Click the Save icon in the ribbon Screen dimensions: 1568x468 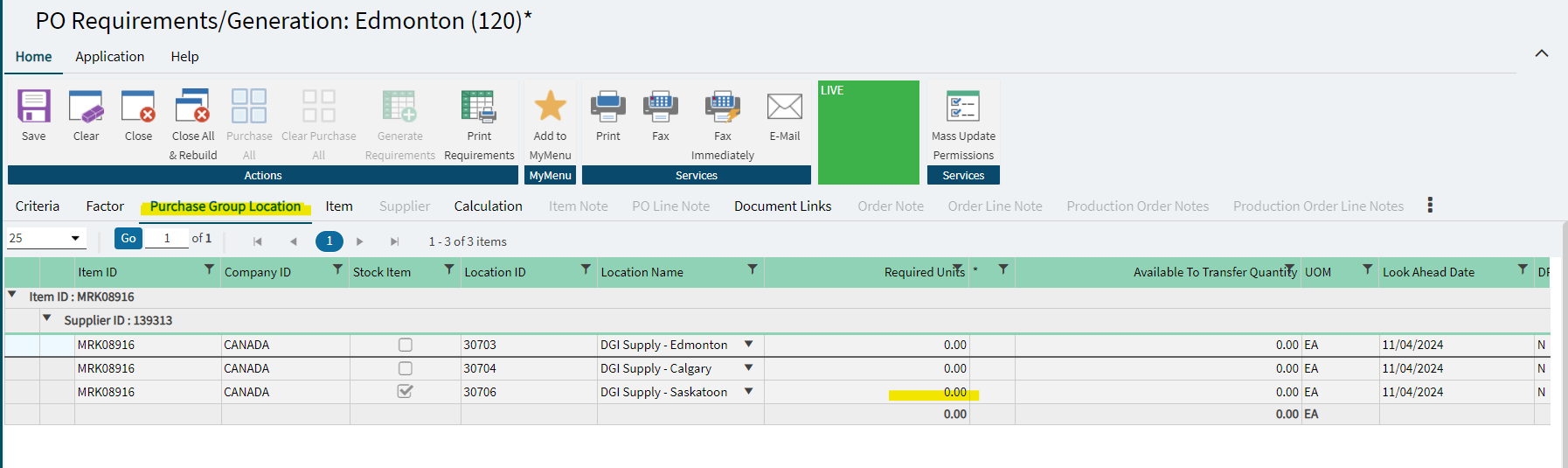(34, 108)
